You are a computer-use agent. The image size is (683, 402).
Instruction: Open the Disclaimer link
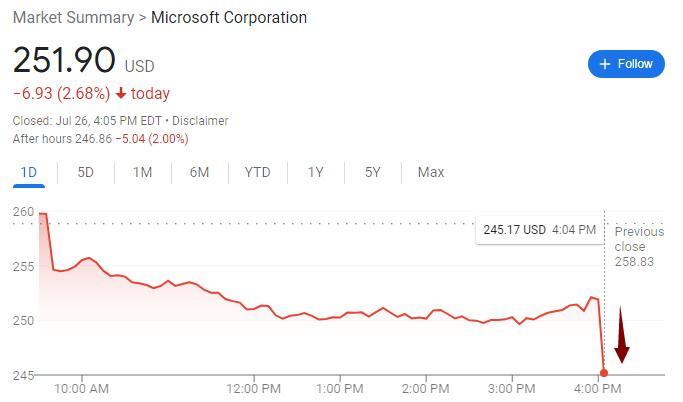(201, 121)
